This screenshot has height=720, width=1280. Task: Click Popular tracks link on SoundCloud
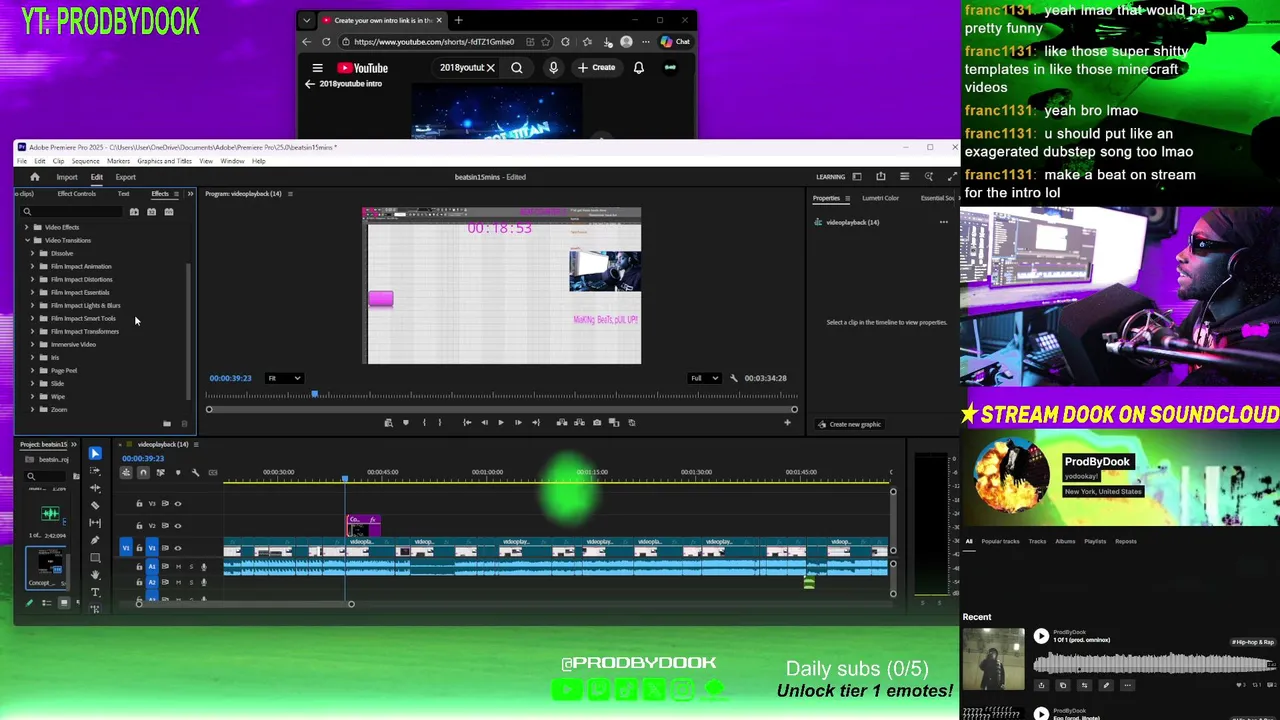click(x=1000, y=541)
